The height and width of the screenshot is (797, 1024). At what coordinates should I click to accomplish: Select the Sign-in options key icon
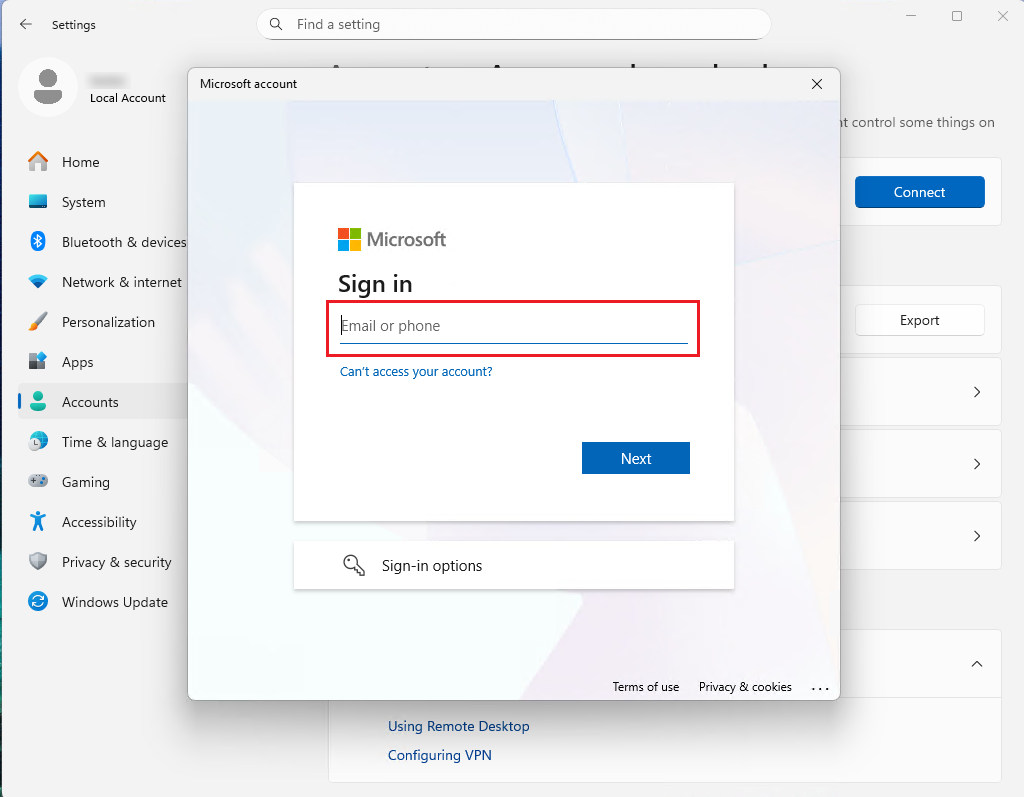[353, 565]
